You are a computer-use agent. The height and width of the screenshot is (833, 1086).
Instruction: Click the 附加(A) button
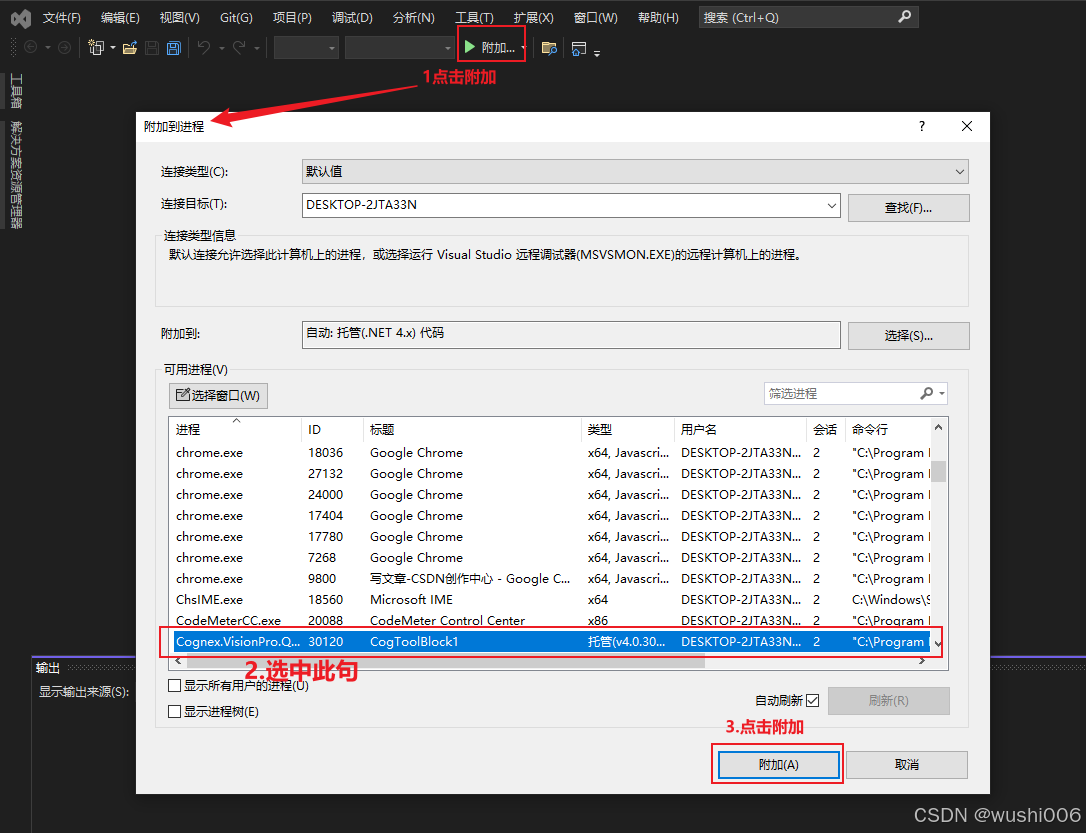pos(778,764)
